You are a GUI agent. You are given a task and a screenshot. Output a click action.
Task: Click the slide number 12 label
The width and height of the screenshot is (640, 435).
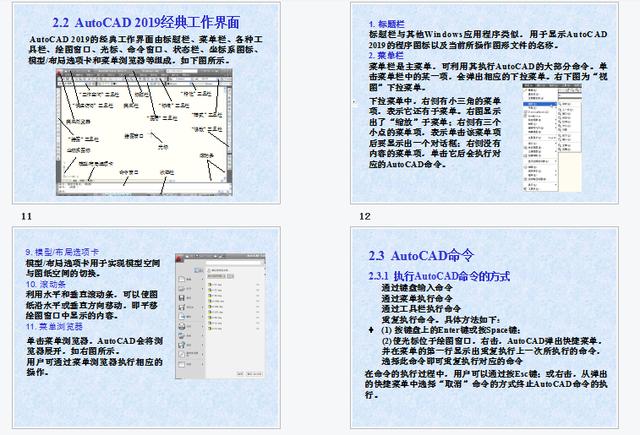tap(365, 216)
